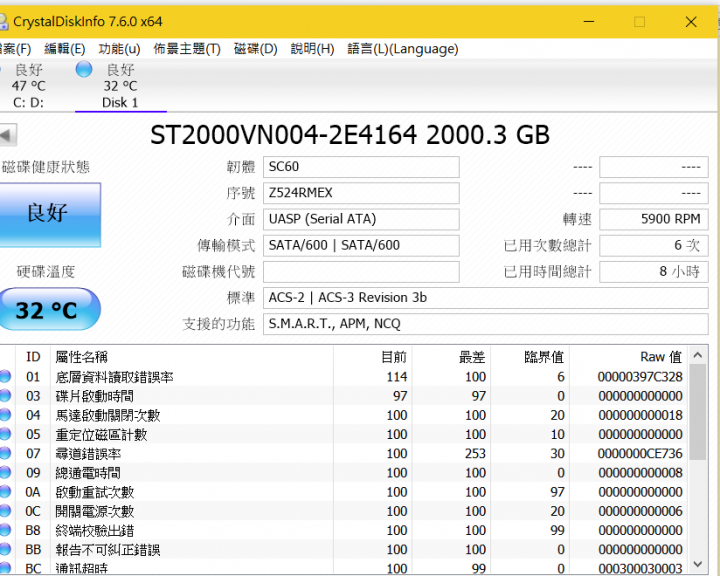Click status circle for attribute 0C
The image size is (720, 576).
[x=5, y=511]
